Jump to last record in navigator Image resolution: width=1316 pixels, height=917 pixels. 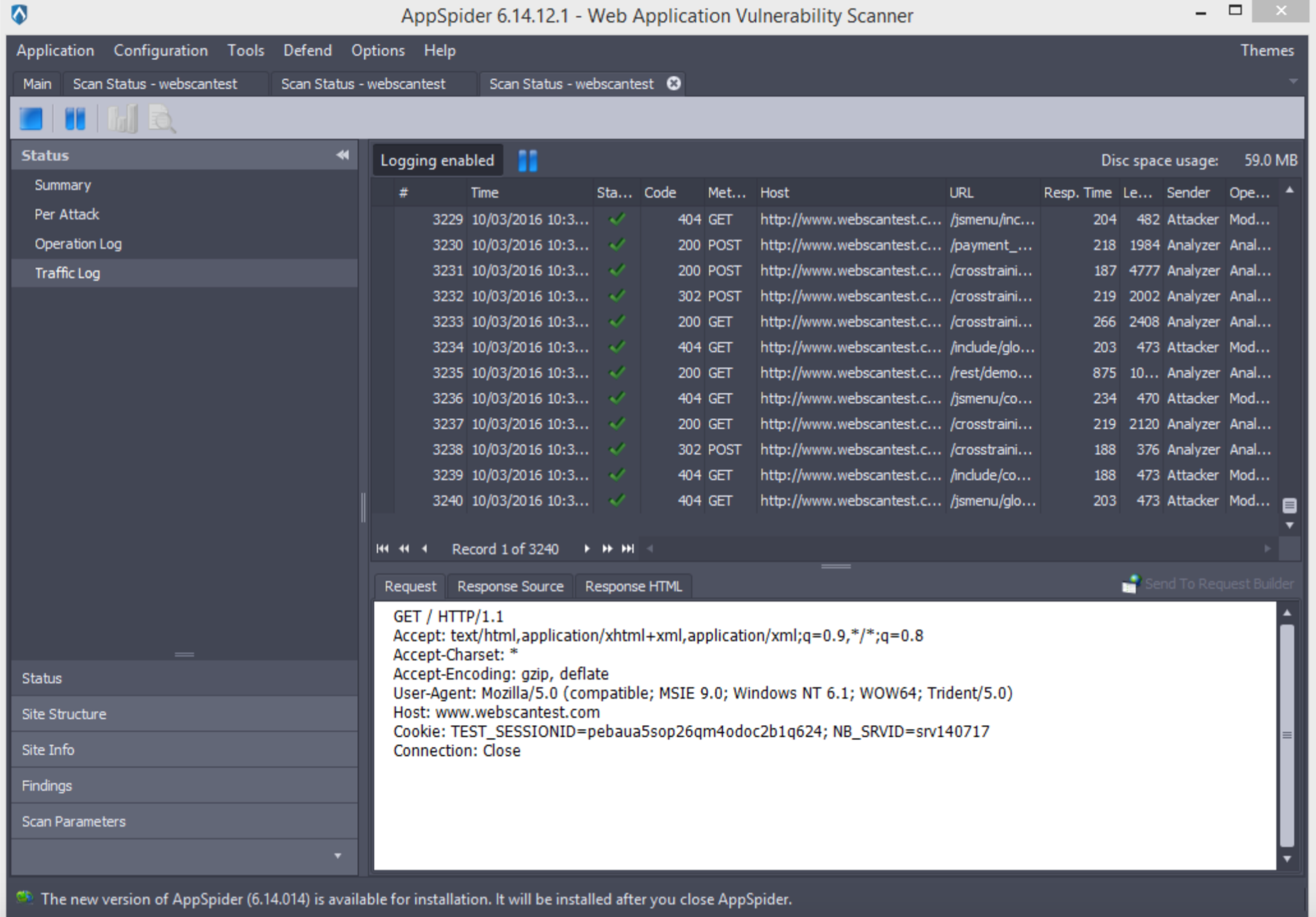coord(628,549)
